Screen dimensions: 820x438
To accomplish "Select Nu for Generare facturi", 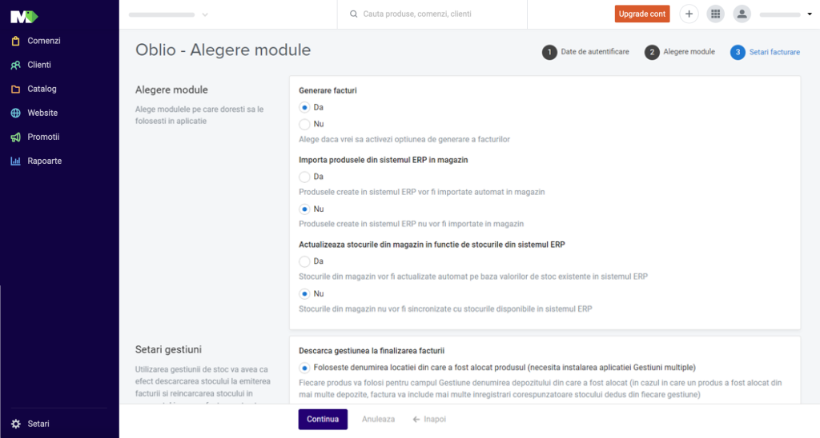I will click(x=304, y=124).
